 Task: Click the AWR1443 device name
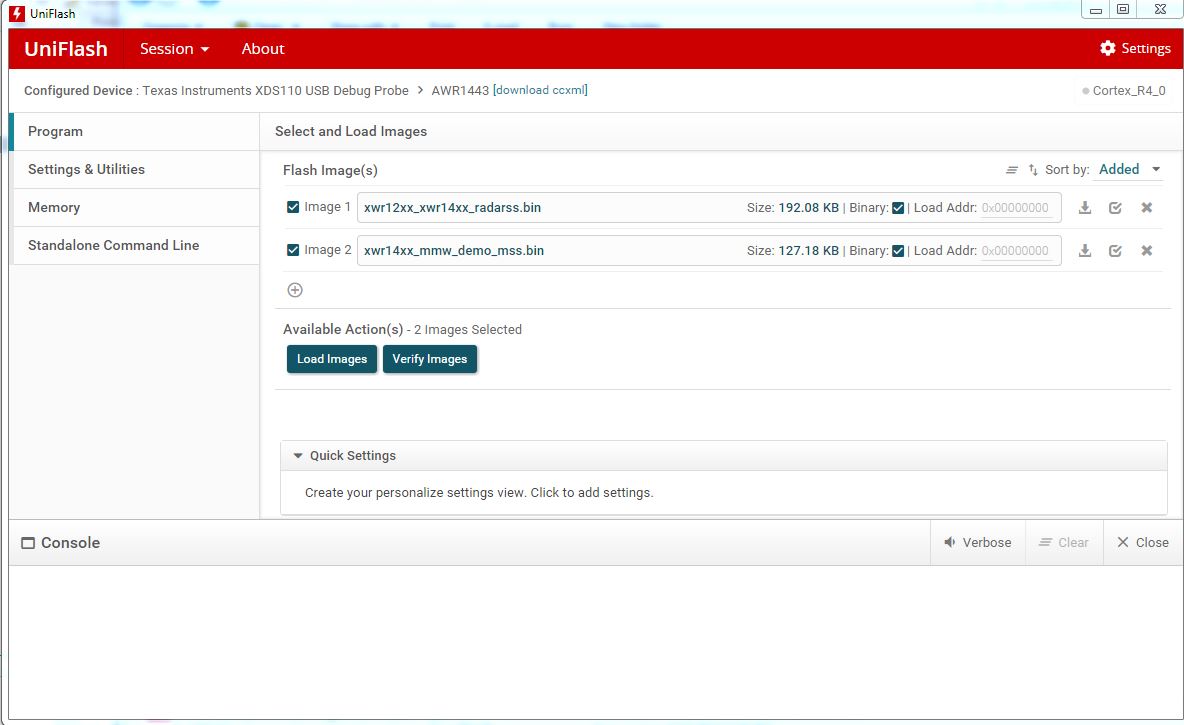coord(460,90)
